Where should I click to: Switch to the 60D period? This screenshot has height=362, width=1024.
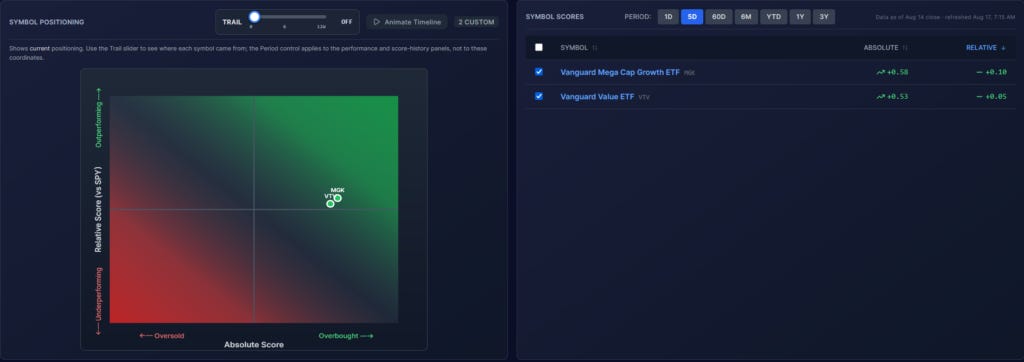(x=719, y=17)
